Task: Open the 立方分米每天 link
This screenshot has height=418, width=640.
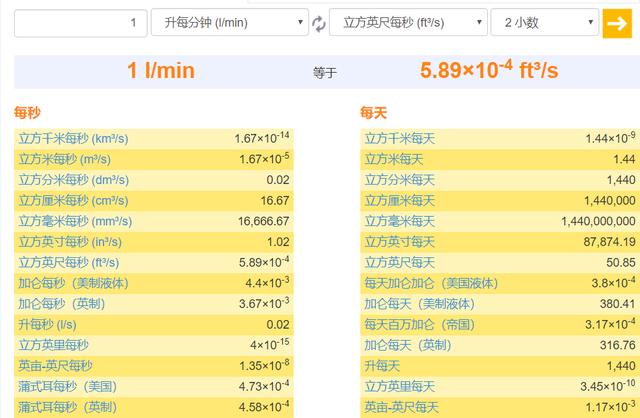Action: coord(400,180)
